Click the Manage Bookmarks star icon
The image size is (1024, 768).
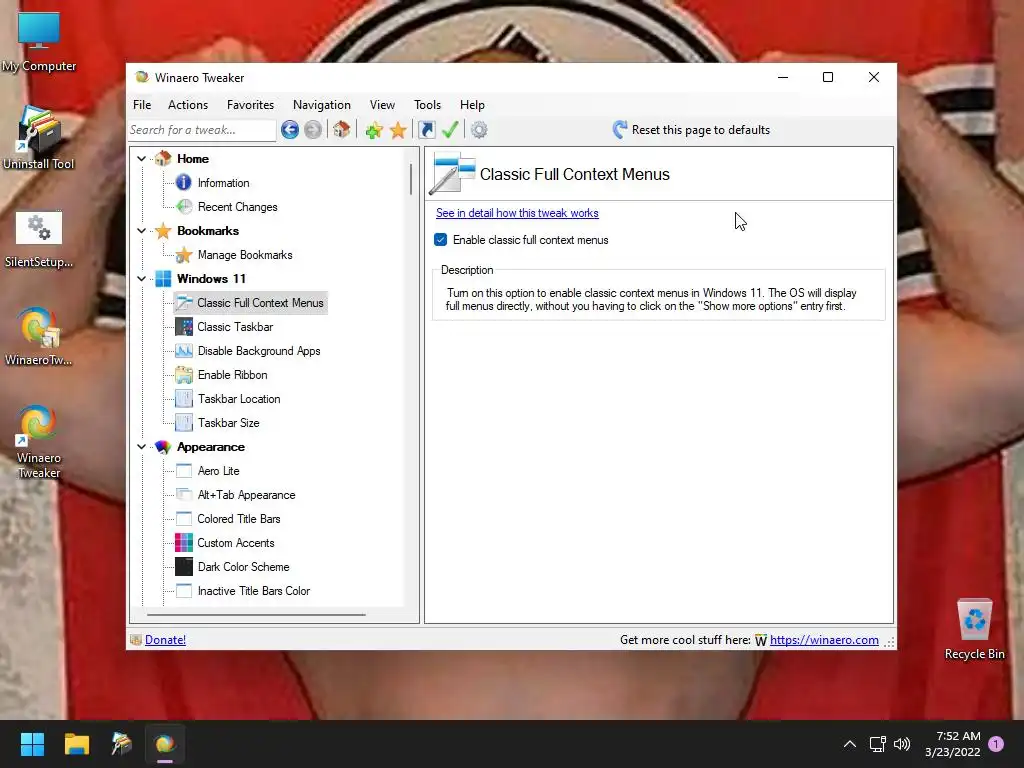click(184, 255)
